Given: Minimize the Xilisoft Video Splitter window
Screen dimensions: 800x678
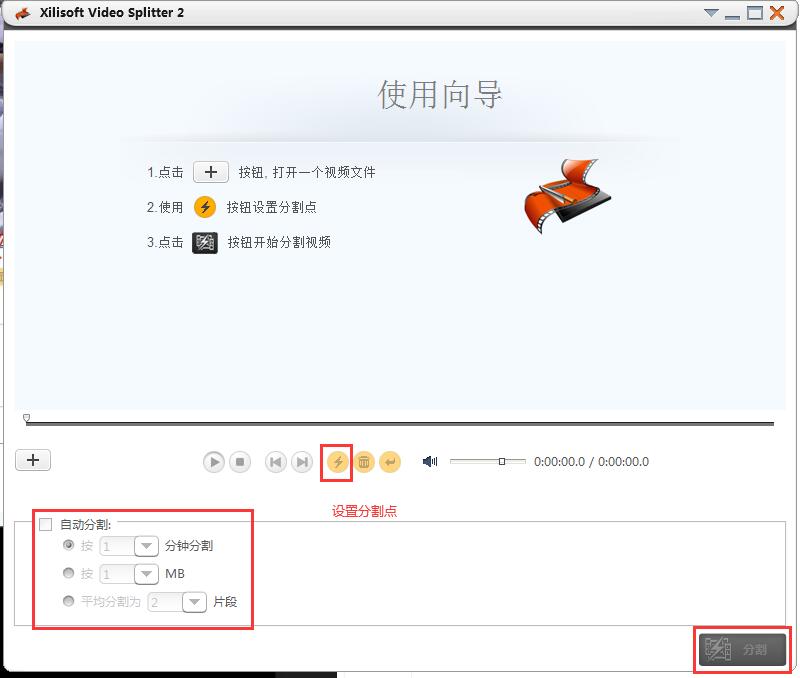Looking at the screenshot, I should [732, 17].
